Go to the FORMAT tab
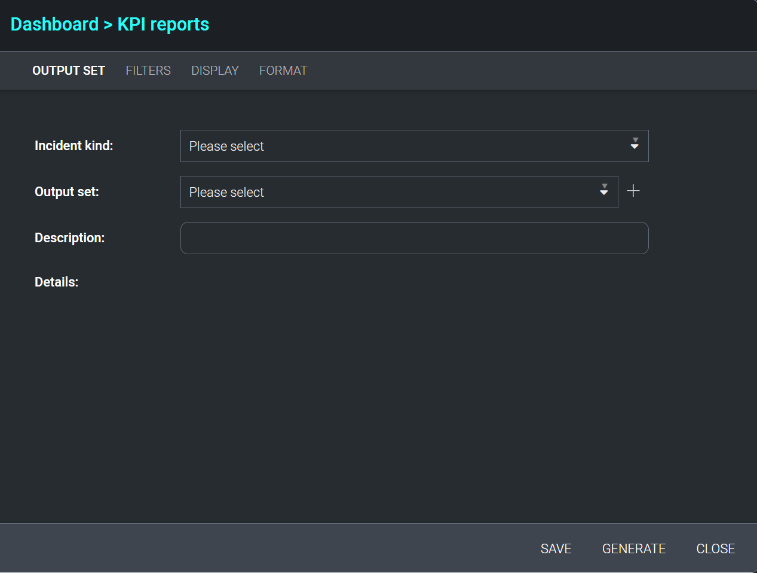 [x=283, y=71]
